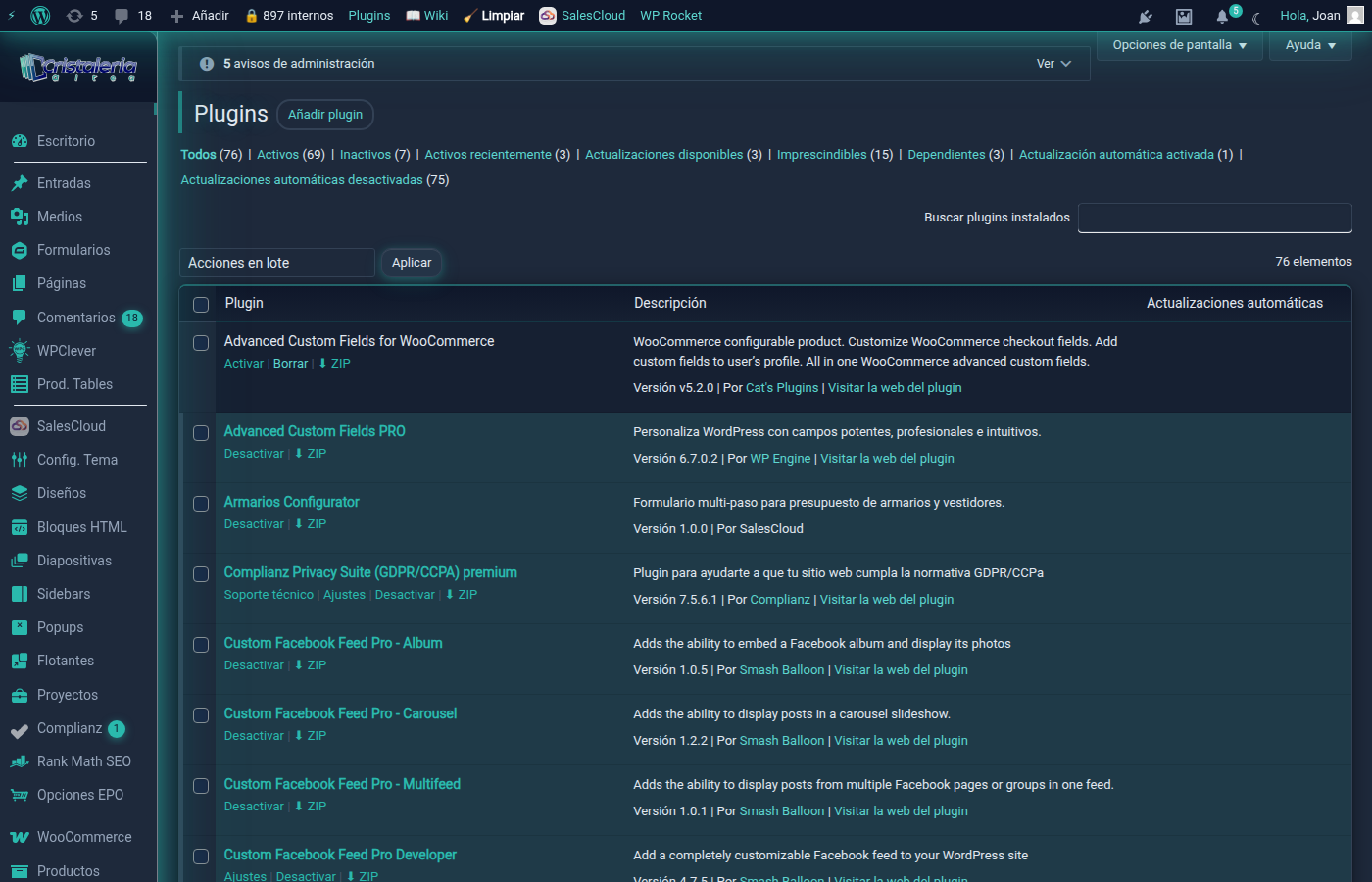Image resolution: width=1372 pixels, height=882 pixels.
Task: Toggle the dark mode moon icon
Action: pyautogui.click(x=1256, y=17)
